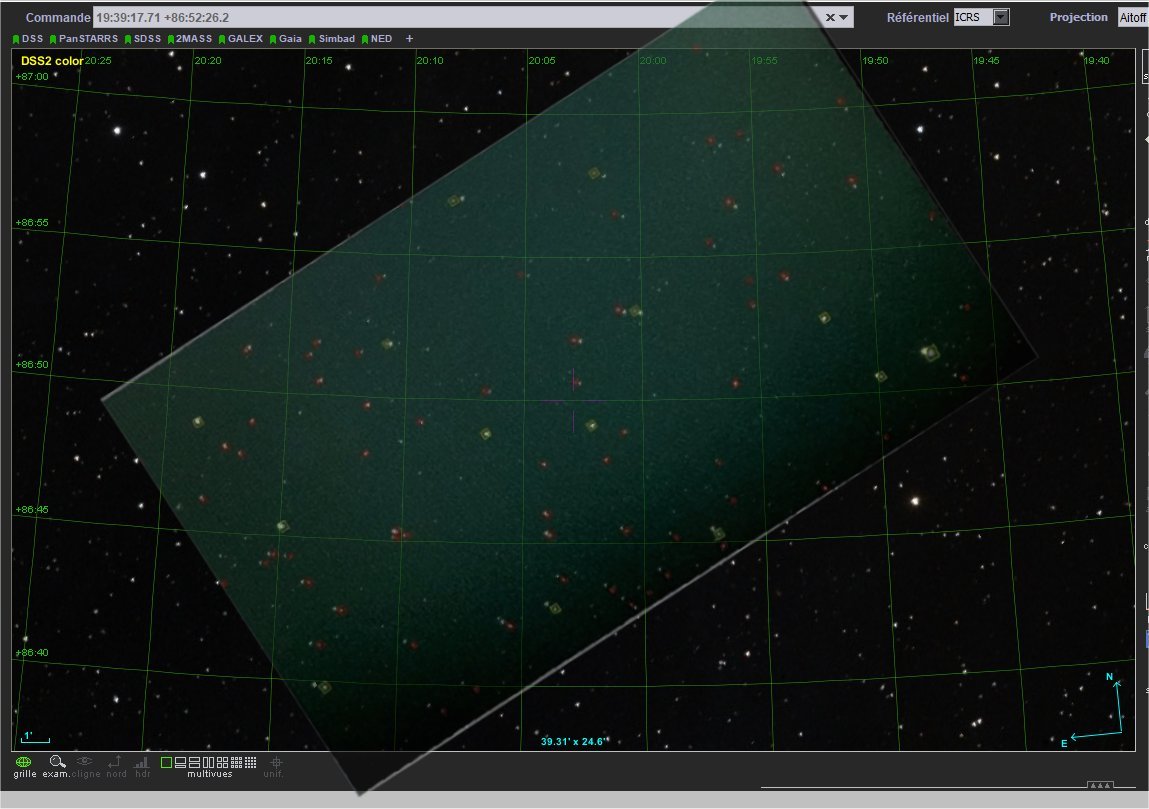Click the +86:50 declination grid label
The image size is (1149, 809).
pos(32,364)
